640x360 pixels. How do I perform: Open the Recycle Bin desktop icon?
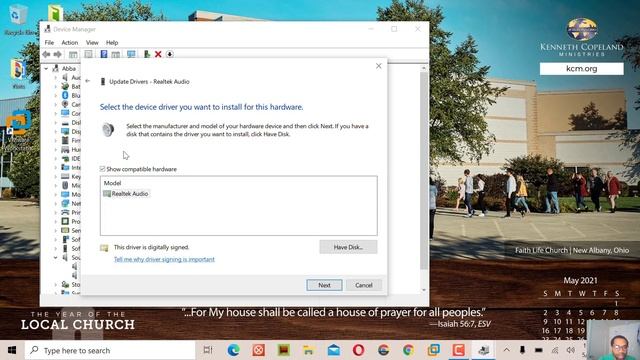(18, 19)
